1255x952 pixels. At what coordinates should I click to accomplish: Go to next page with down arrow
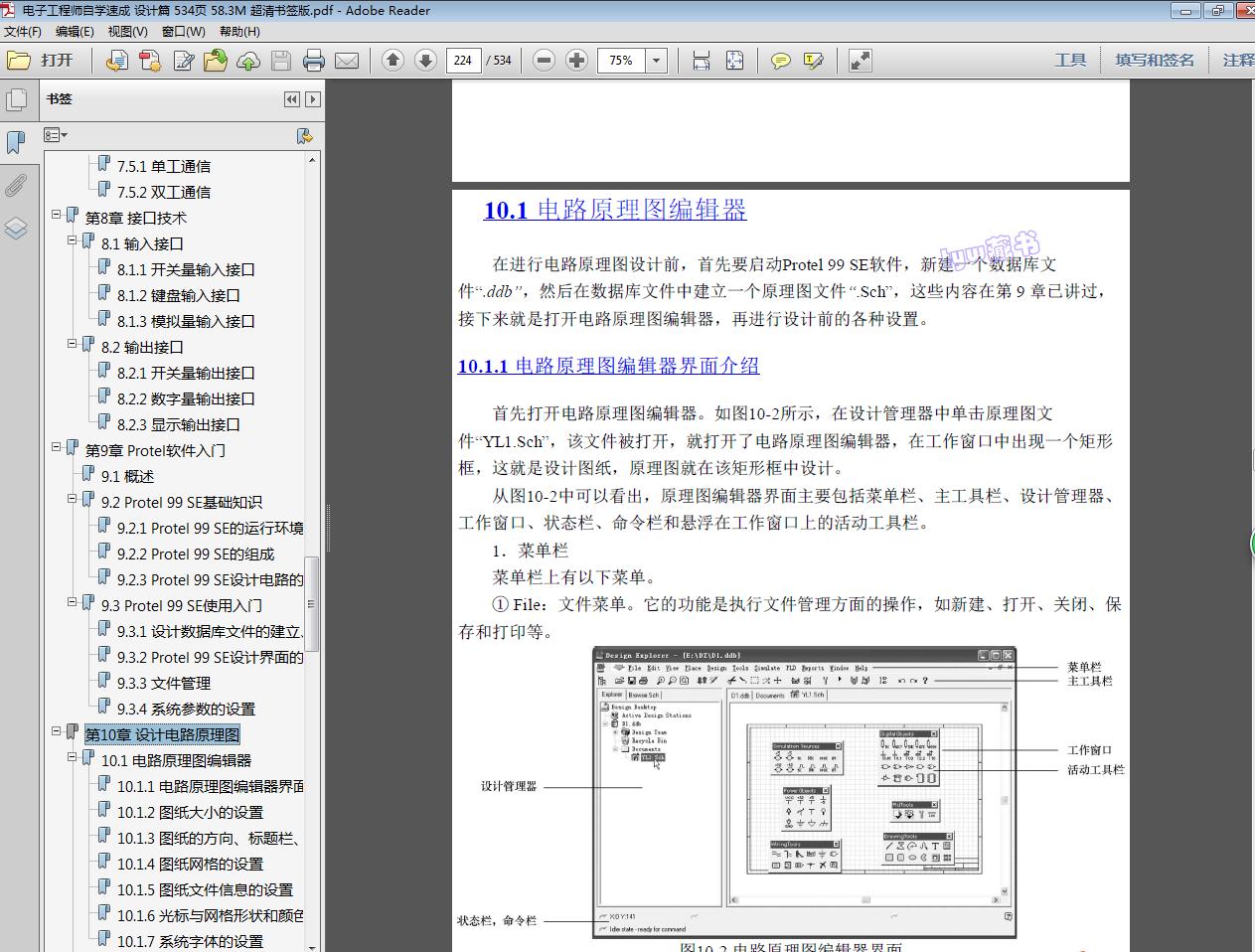[425, 61]
